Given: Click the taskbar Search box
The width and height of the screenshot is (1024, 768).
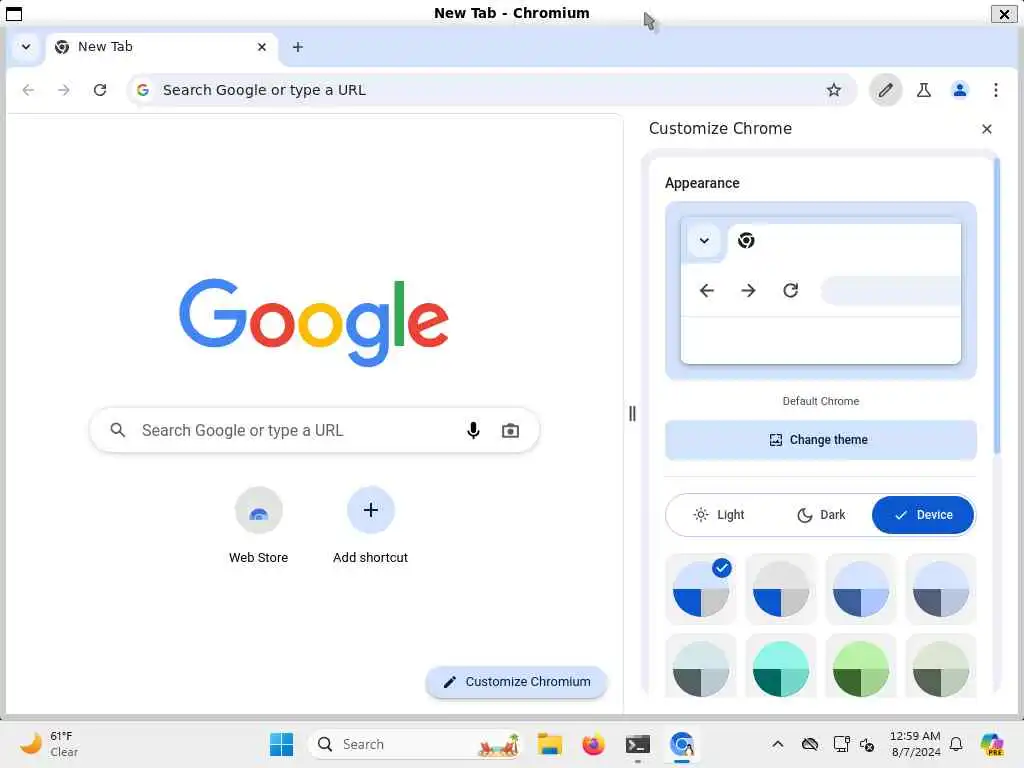Looking at the screenshot, I should coord(415,744).
